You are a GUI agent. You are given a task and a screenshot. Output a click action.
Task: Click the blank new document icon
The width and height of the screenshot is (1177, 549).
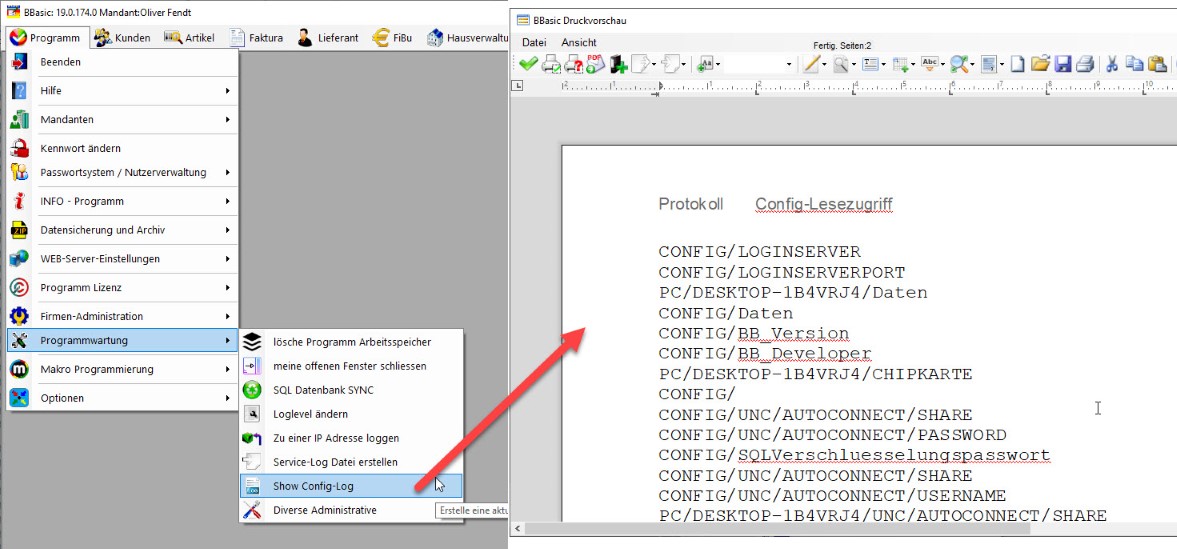[x=1017, y=65]
